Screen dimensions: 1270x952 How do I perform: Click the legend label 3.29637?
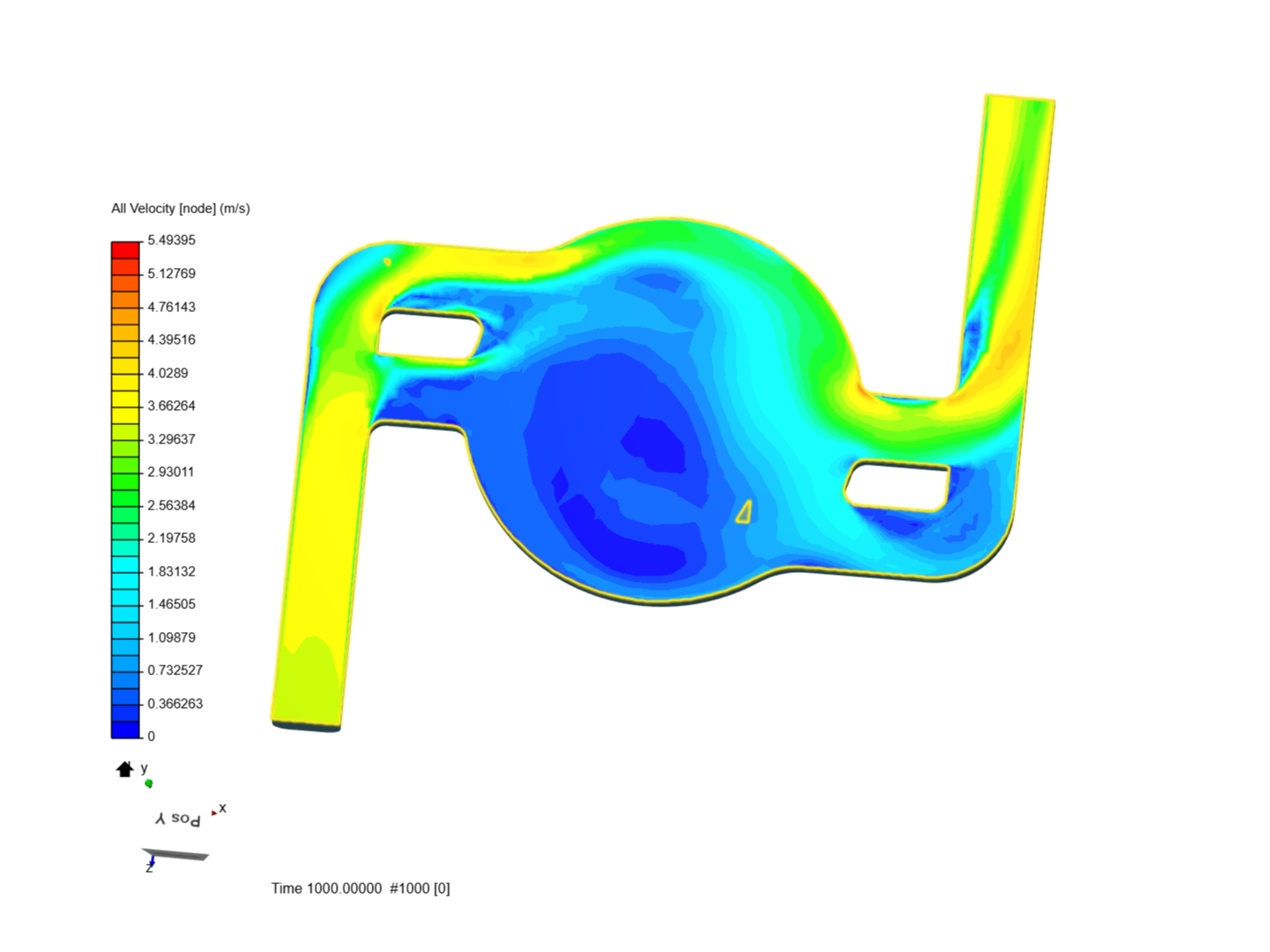coord(171,439)
